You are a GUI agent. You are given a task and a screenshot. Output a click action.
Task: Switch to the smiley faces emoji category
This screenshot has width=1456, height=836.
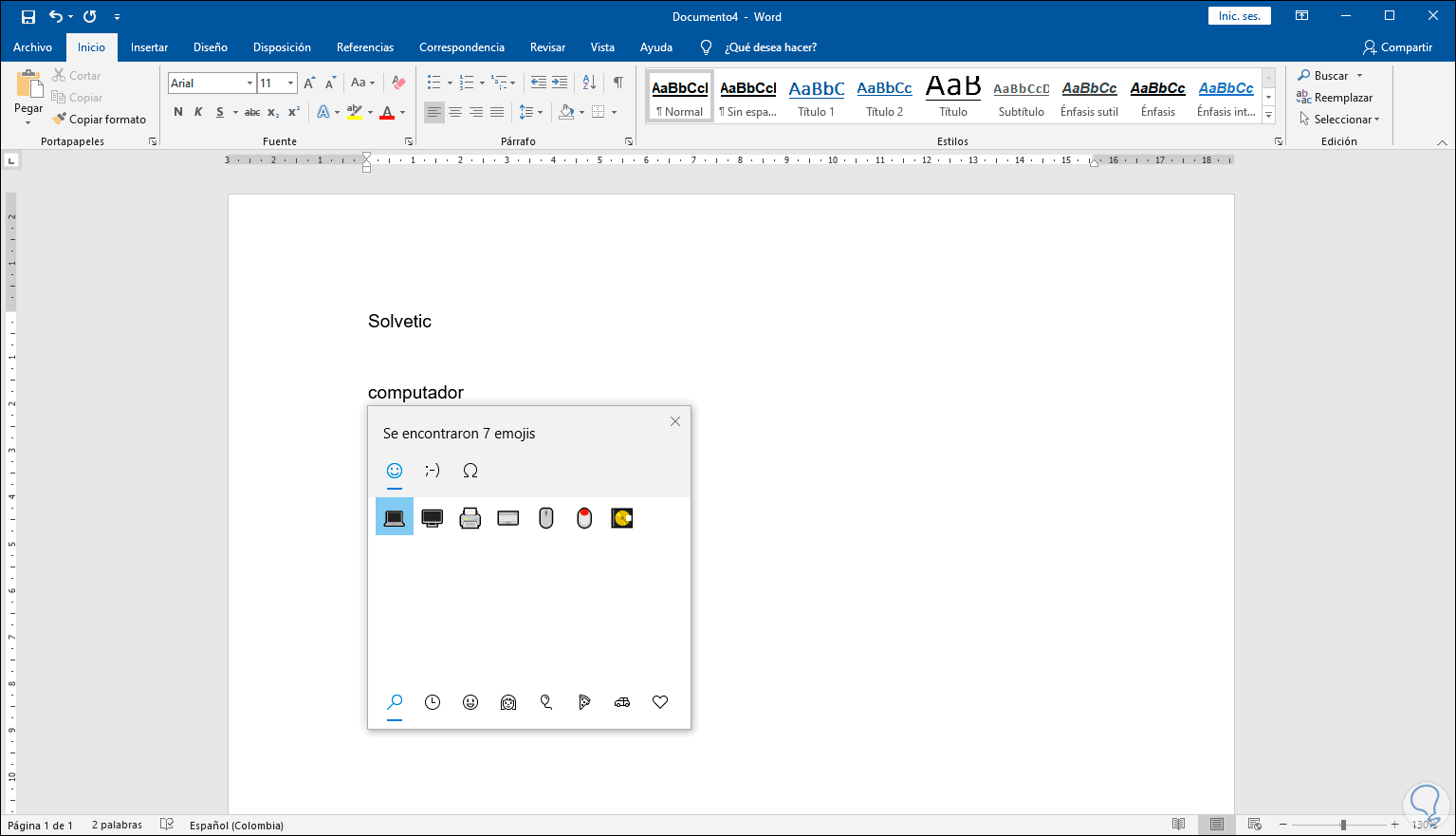470,702
